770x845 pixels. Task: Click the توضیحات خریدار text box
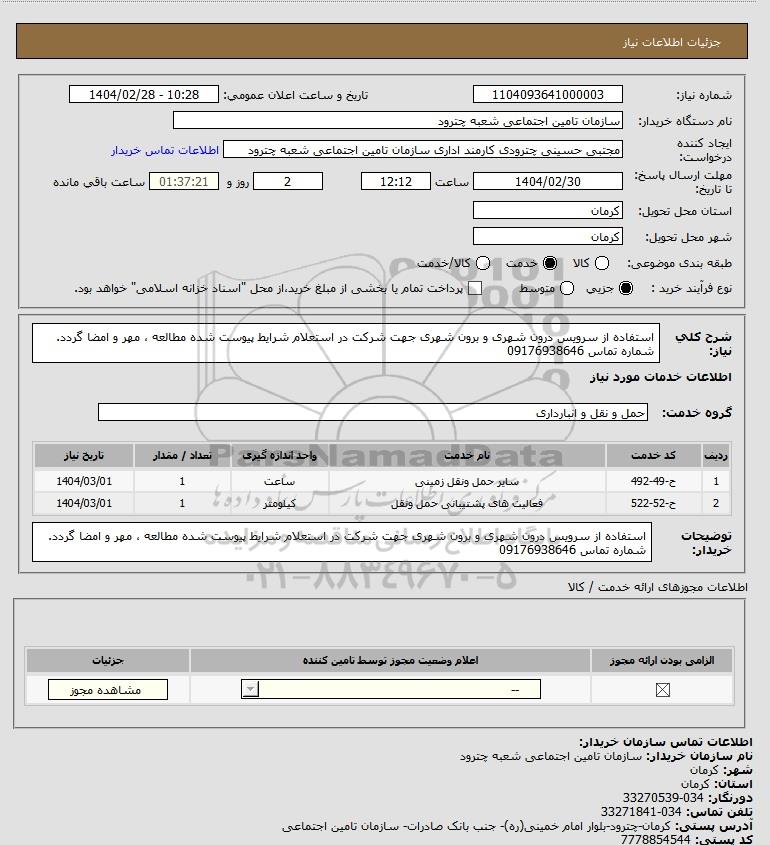342,542
